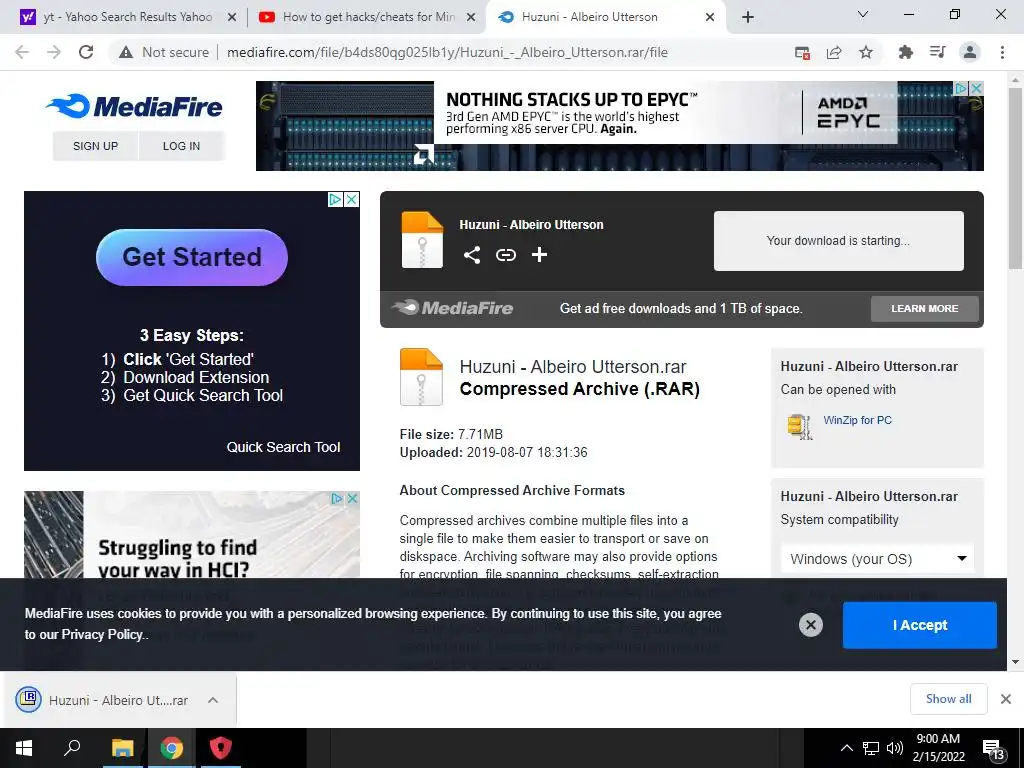Close the downloads bar
Screen dimensions: 1024x768
1006,699
